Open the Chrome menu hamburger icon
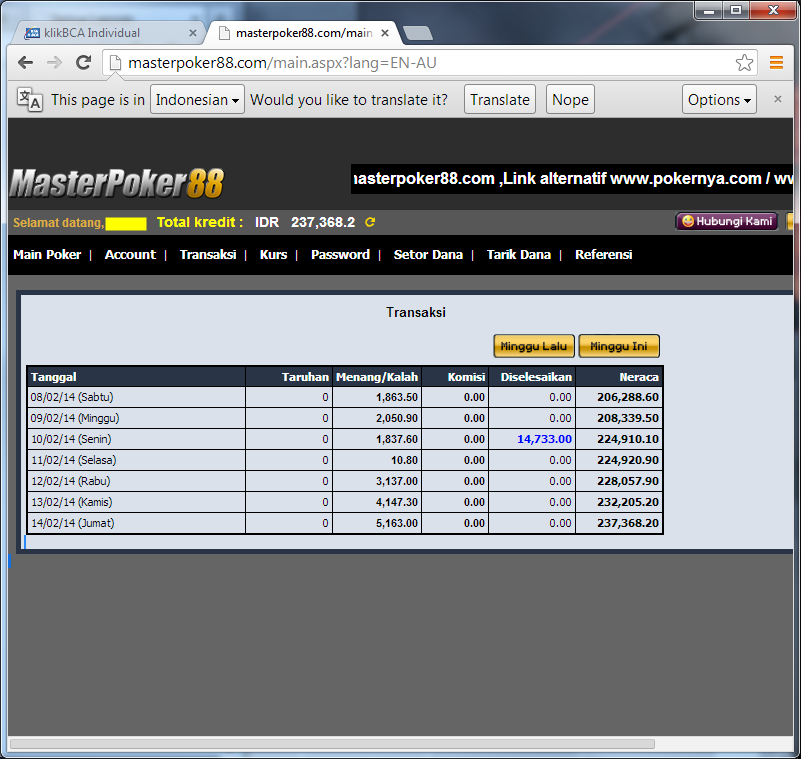Screen dimensions: 801x759 pos(776,63)
